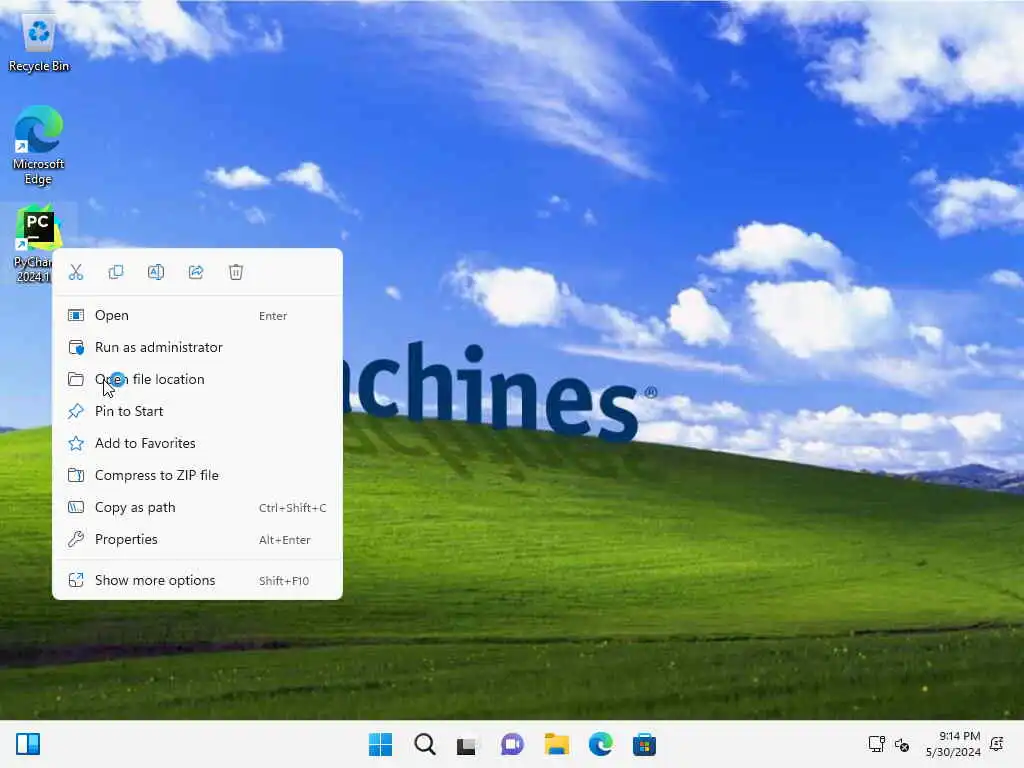Image resolution: width=1024 pixels, height=768 pixels.
Task: Select the Recycle Bin desktop icon
Action: [39, 42]
